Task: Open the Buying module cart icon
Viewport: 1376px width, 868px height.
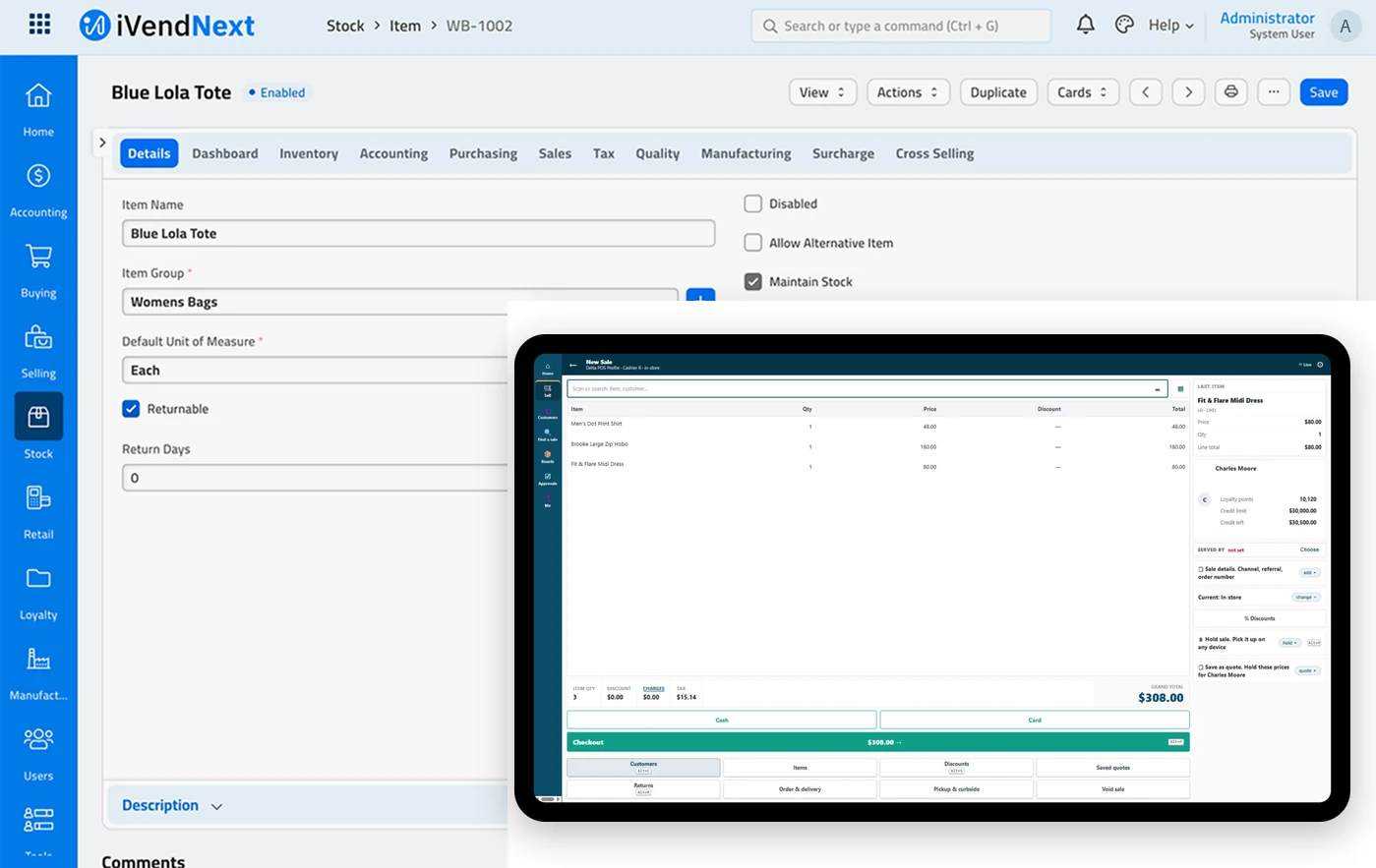Action: coord(38,257)
